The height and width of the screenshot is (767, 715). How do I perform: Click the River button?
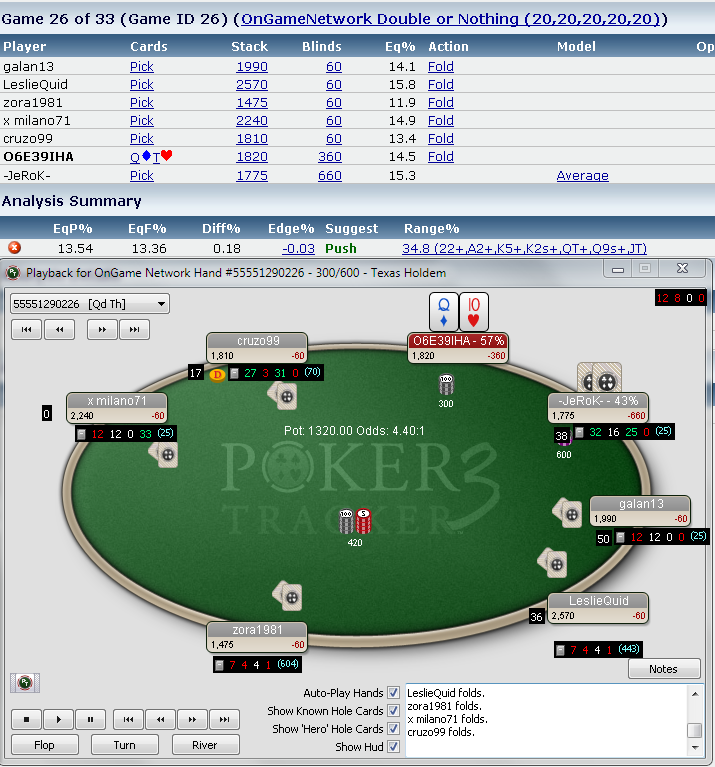click(x=205, y=745)
